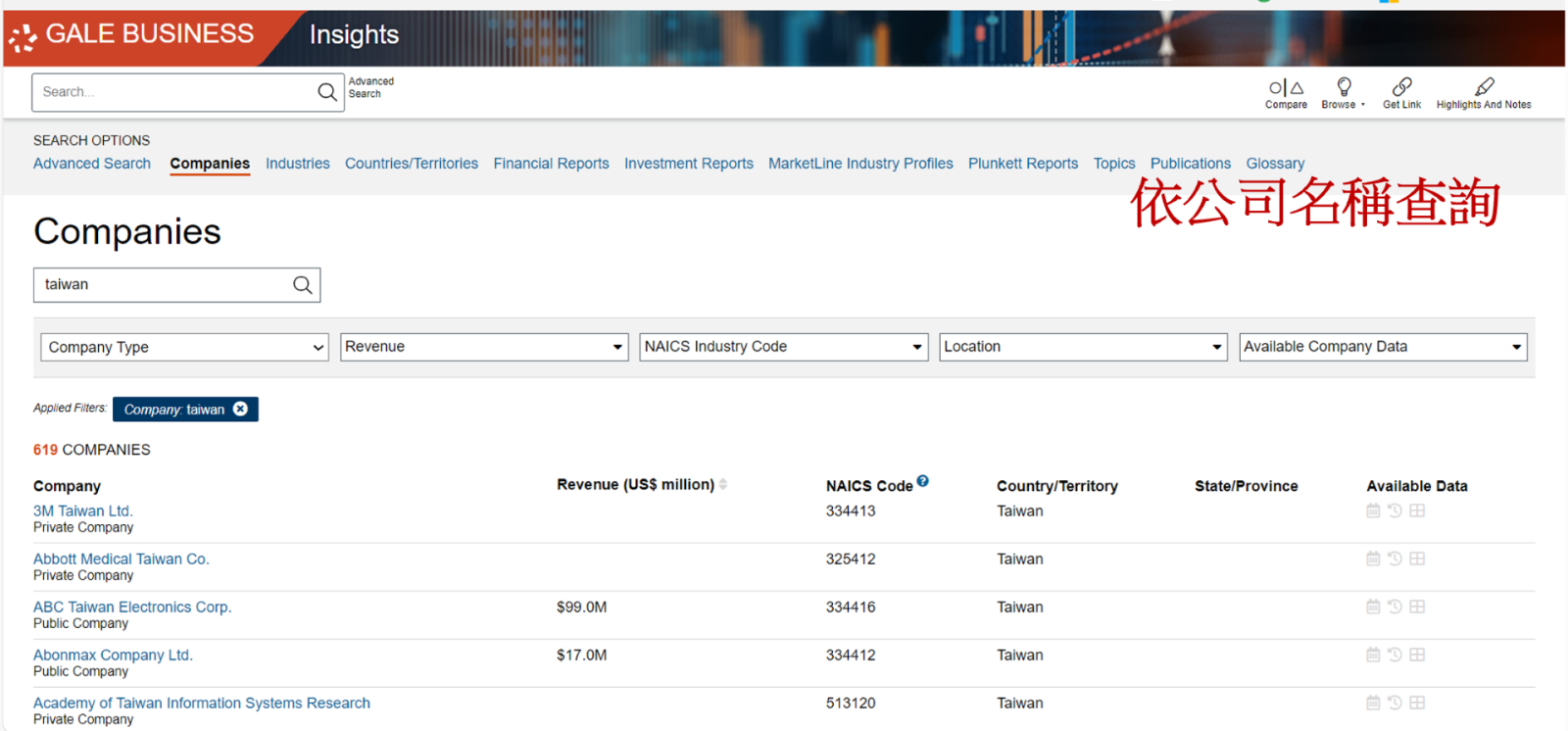Switch to the Industries tab

point(297,164)
